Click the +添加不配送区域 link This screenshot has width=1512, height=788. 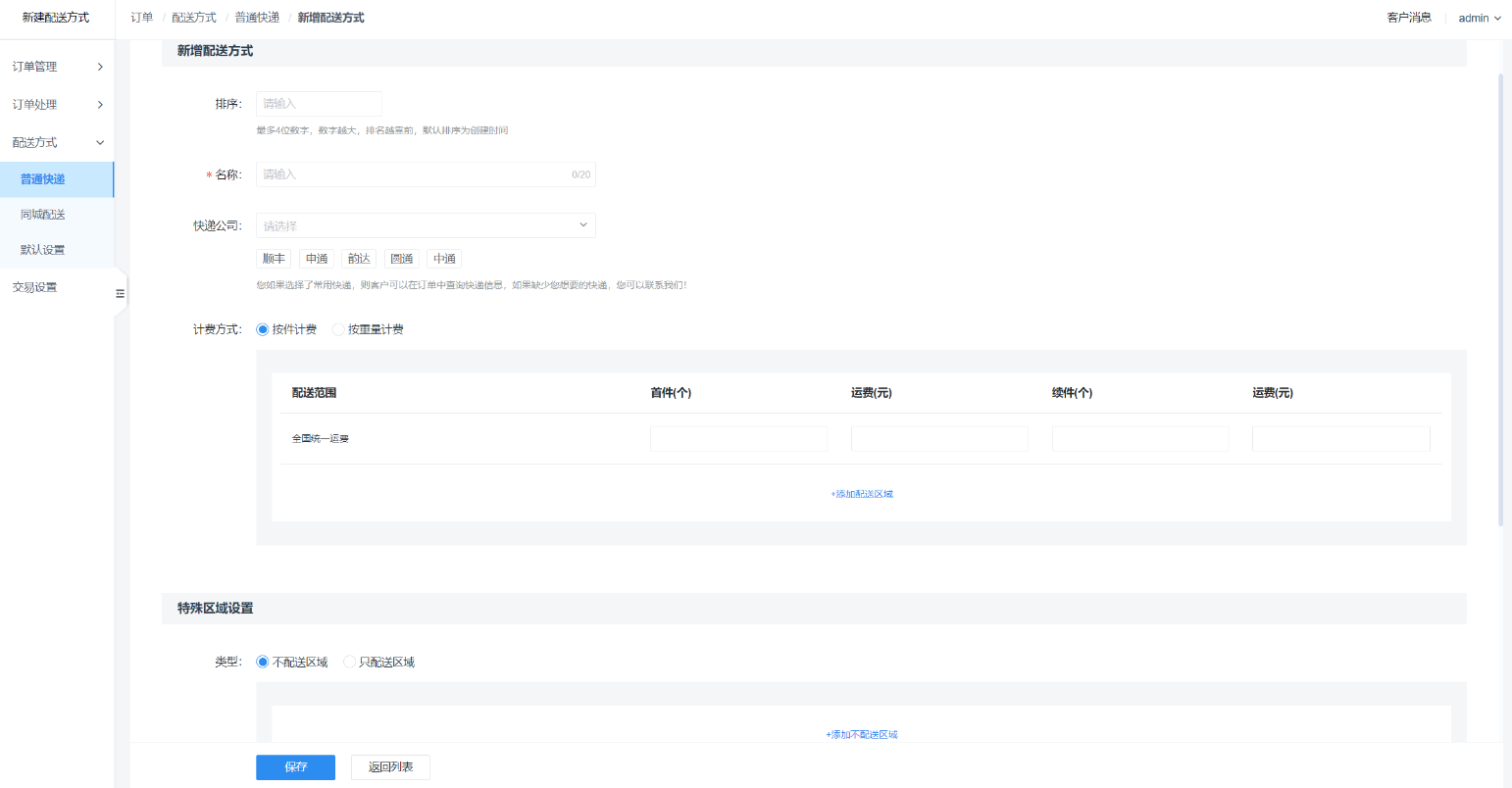click(x=862, y=734)
